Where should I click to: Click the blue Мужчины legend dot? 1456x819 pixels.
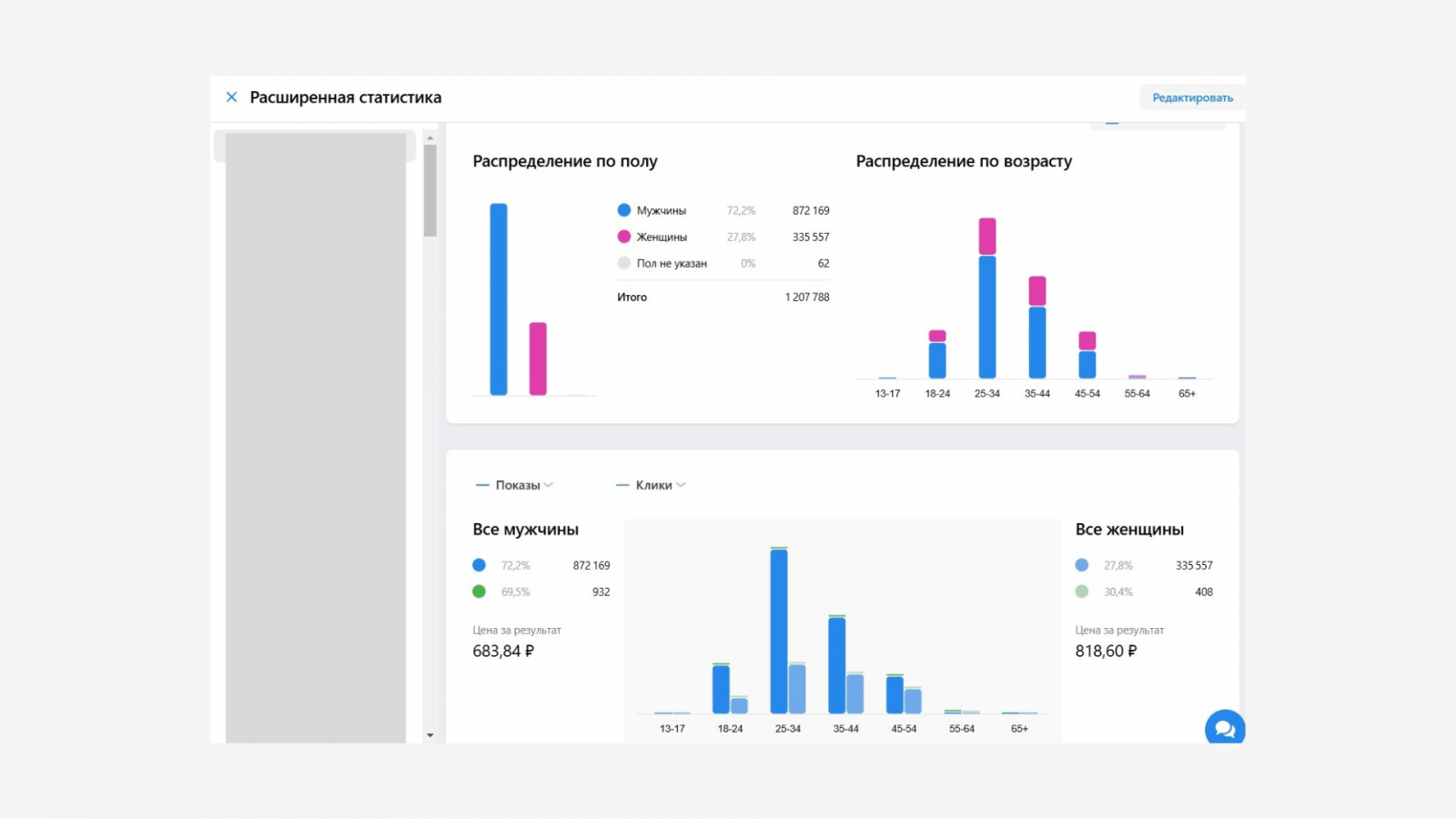624,210
